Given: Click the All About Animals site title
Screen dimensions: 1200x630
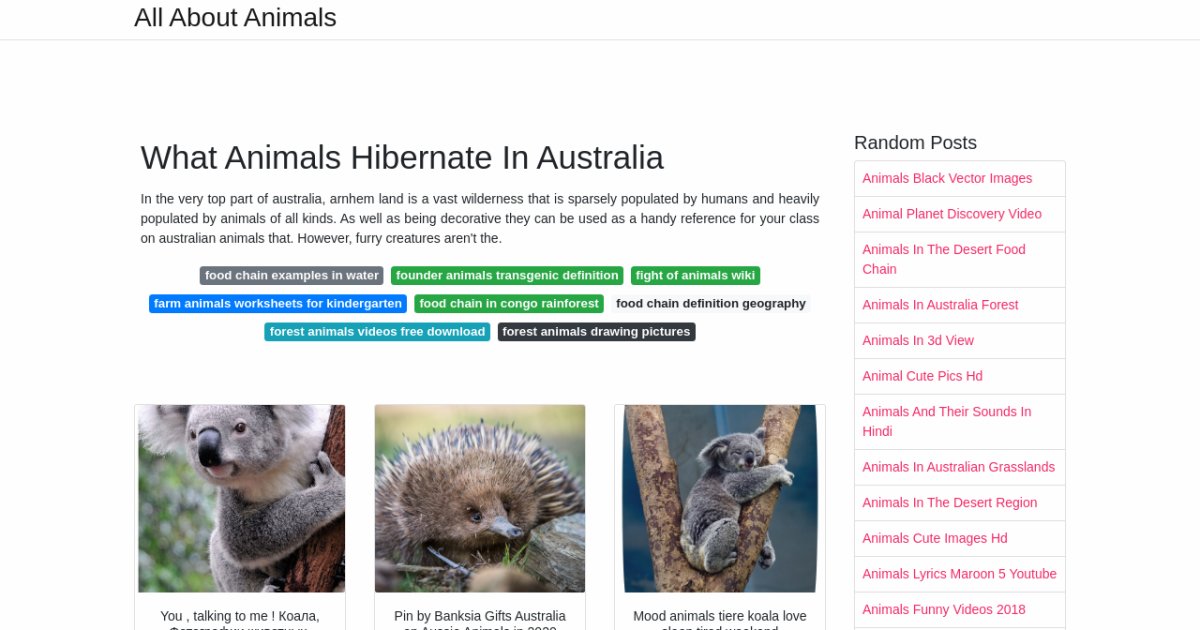Looking at the screenshot, I should 235,18.
